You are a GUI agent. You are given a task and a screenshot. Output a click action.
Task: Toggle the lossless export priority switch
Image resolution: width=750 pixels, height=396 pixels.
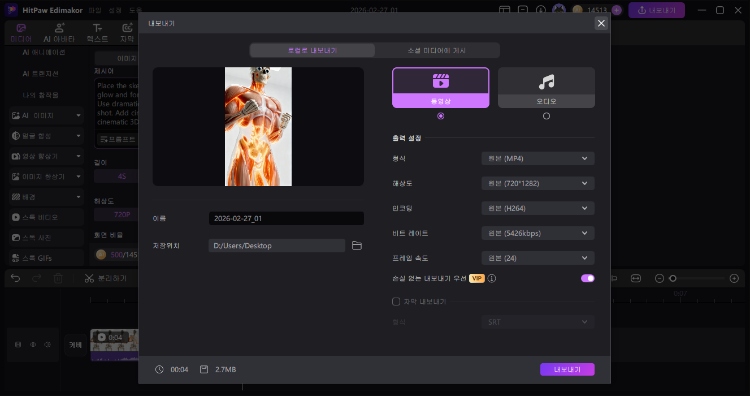point(587,278)
